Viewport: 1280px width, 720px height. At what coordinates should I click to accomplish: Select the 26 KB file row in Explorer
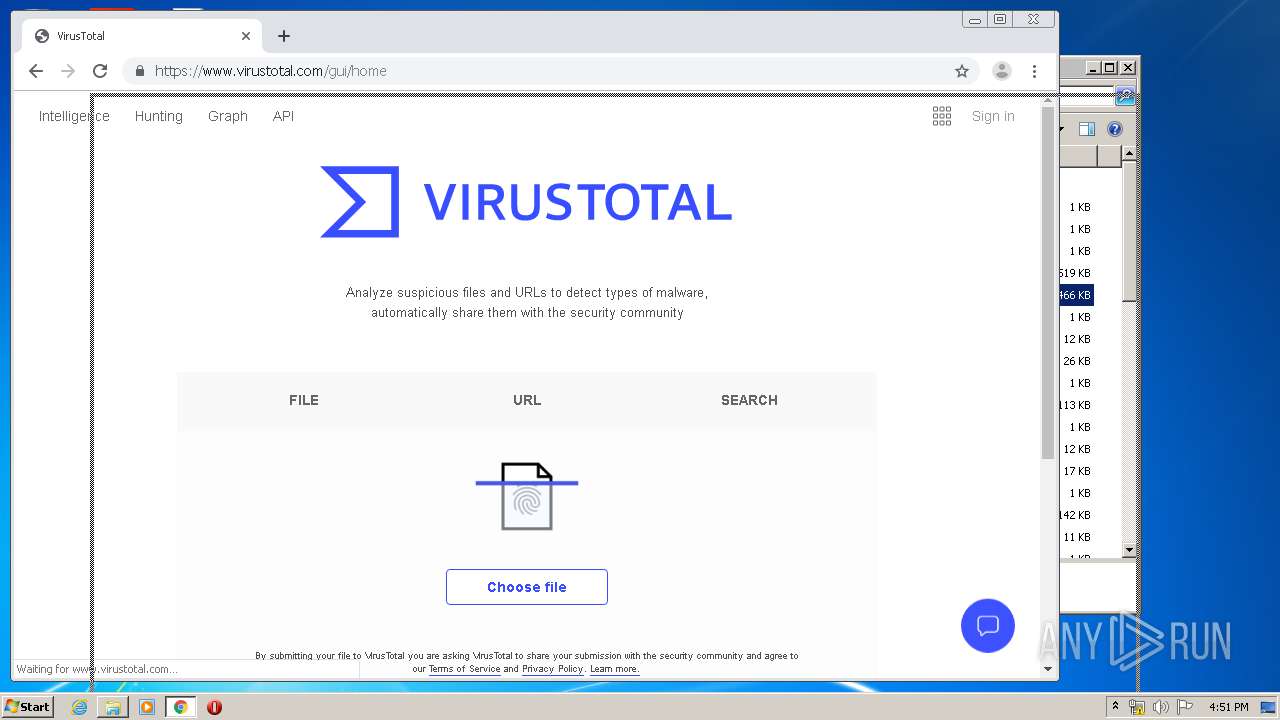tap(1077, 361)
